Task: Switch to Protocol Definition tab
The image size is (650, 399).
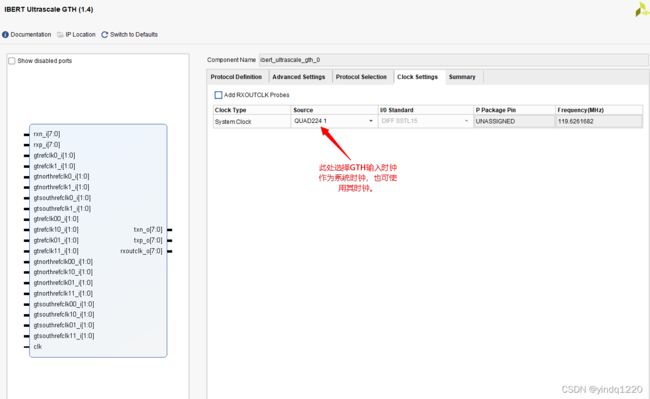Action: (236, 77)
